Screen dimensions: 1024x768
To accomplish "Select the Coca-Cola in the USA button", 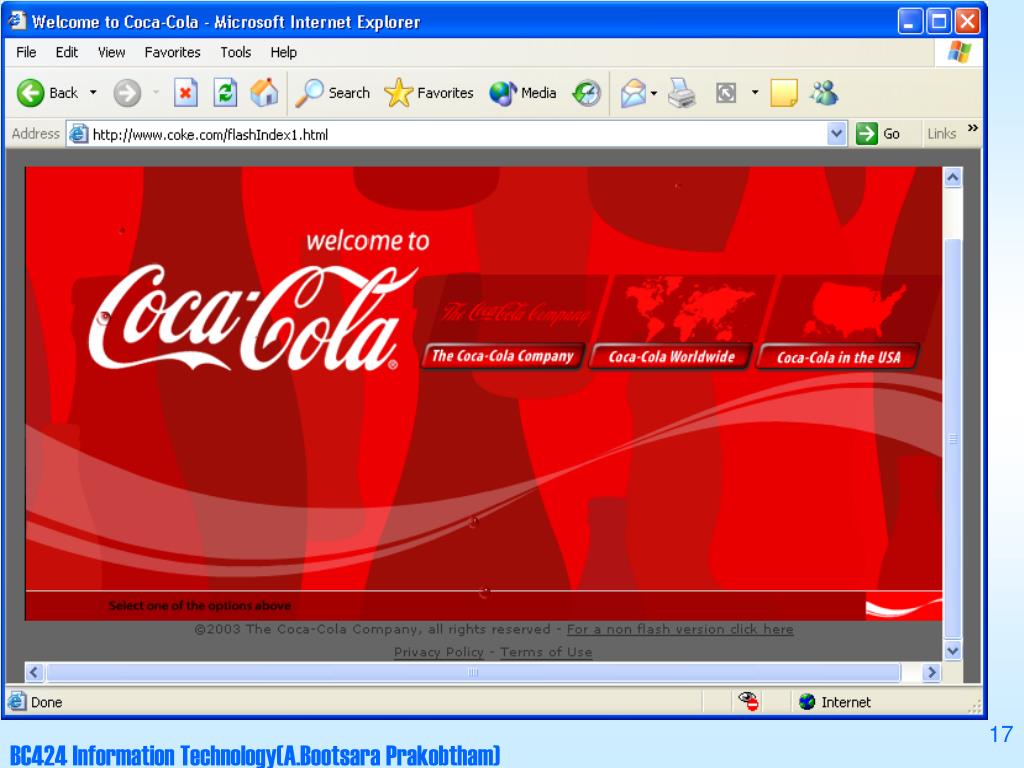I will click(839, 357).
